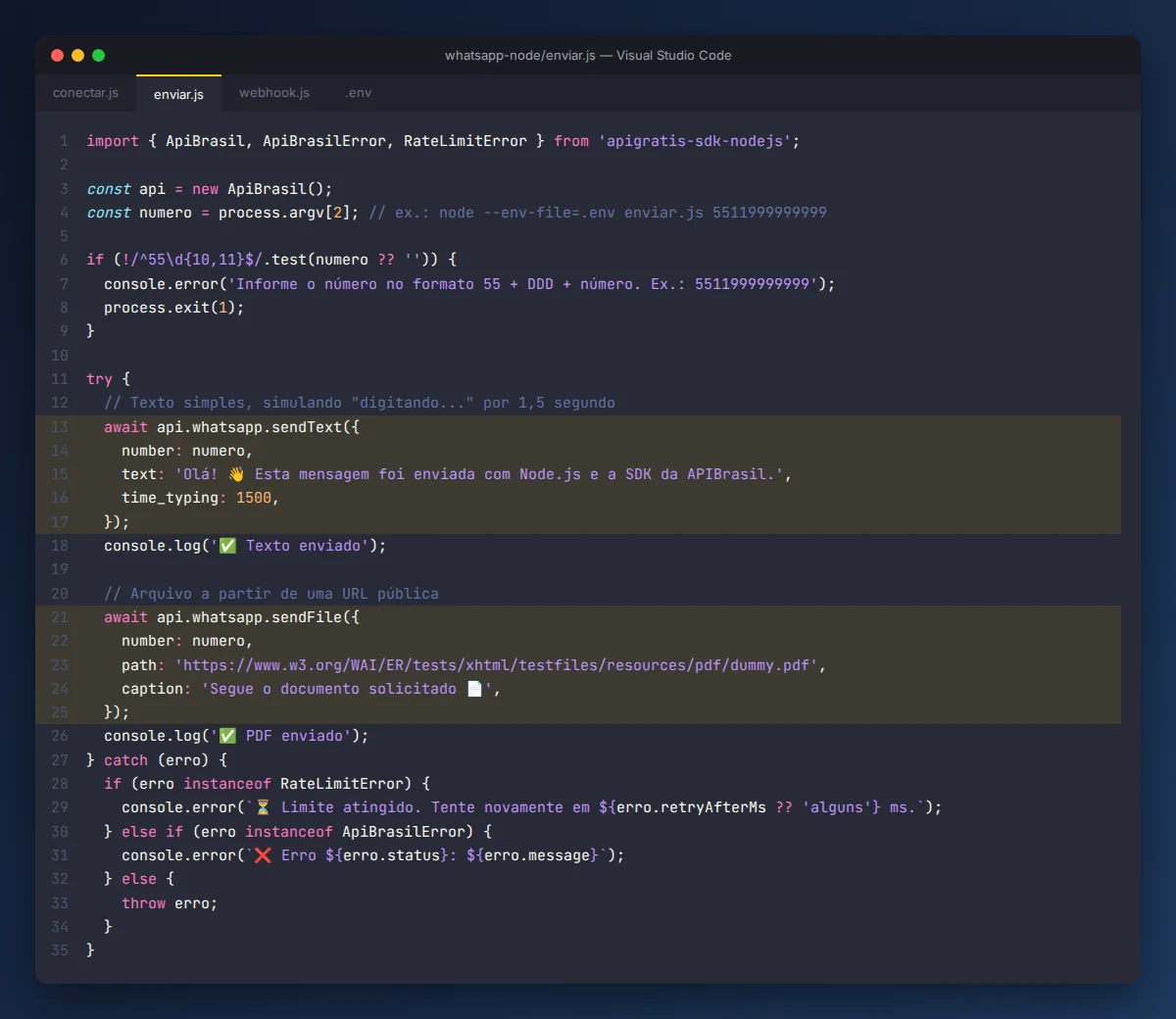Click the green maximize window button

98,56
